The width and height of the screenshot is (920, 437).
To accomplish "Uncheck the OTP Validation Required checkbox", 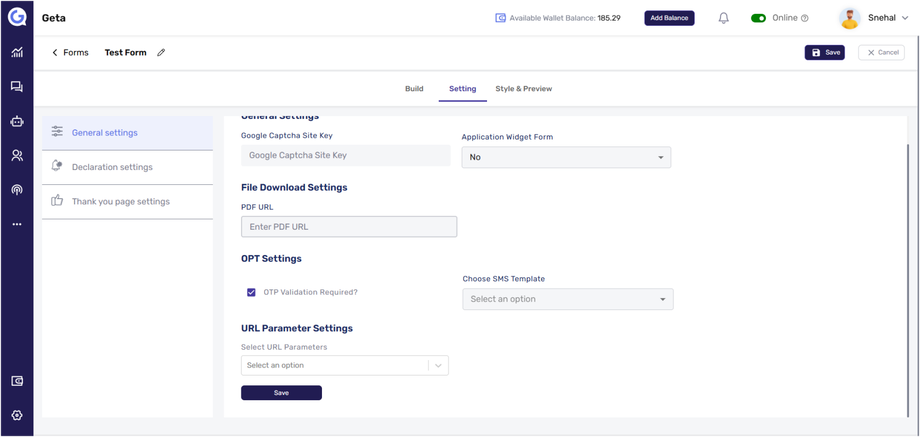I will (x=251, y=293).
